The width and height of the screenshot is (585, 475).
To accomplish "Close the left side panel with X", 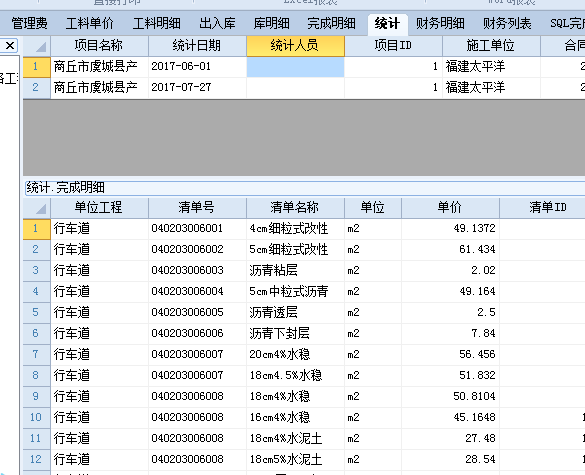I will (x=10, y=46).
